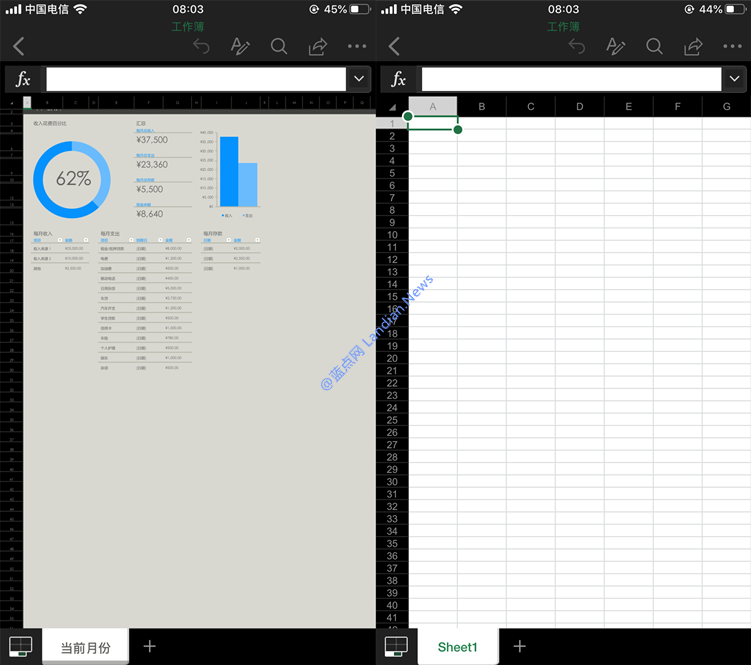The image size is (751, 665).
Task: Switch to the 当前月份 sheet tab
Action: 86,647
